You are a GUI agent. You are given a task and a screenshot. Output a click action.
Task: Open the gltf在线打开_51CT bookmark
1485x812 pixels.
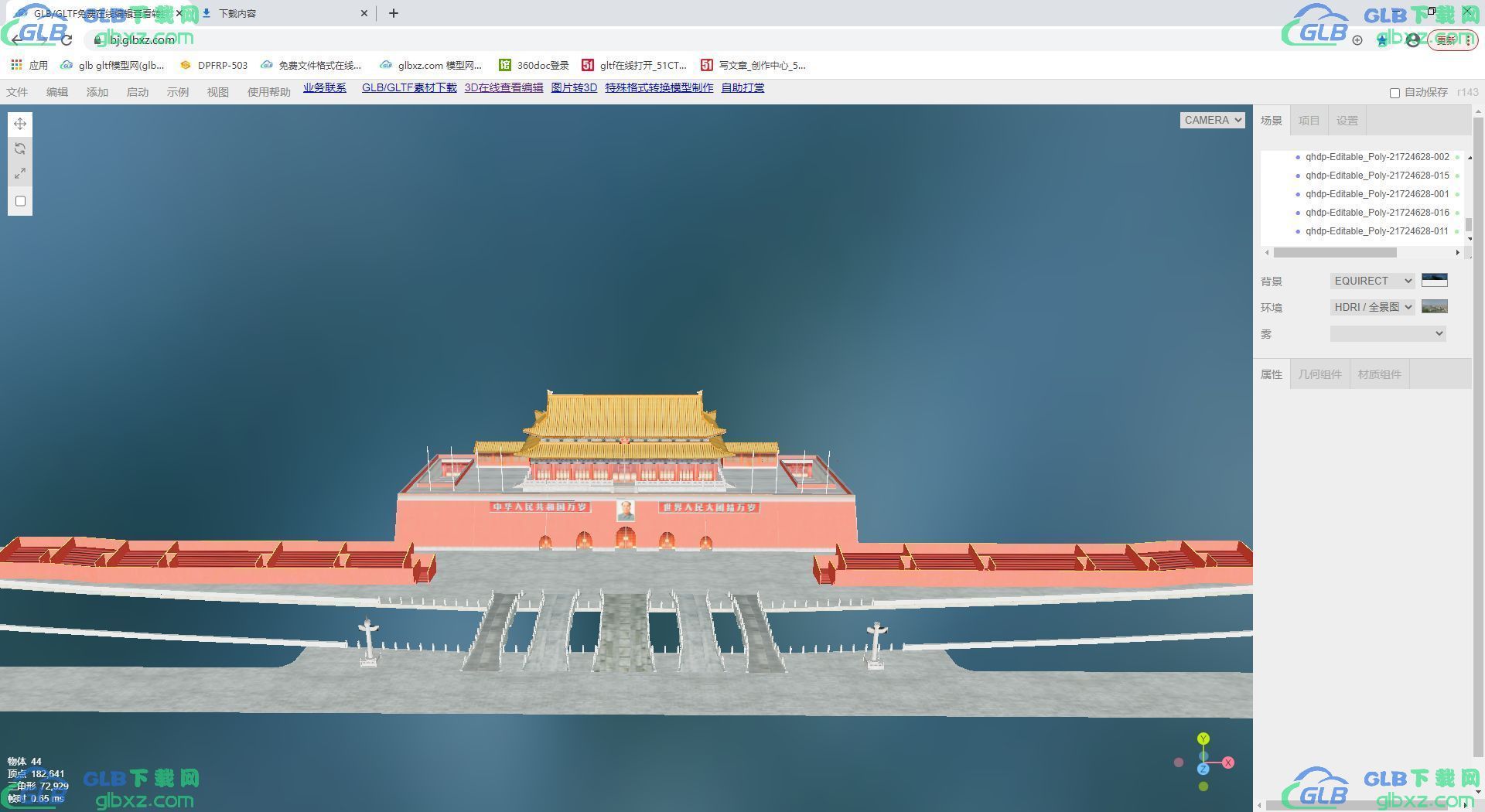(x=635, y=66)
